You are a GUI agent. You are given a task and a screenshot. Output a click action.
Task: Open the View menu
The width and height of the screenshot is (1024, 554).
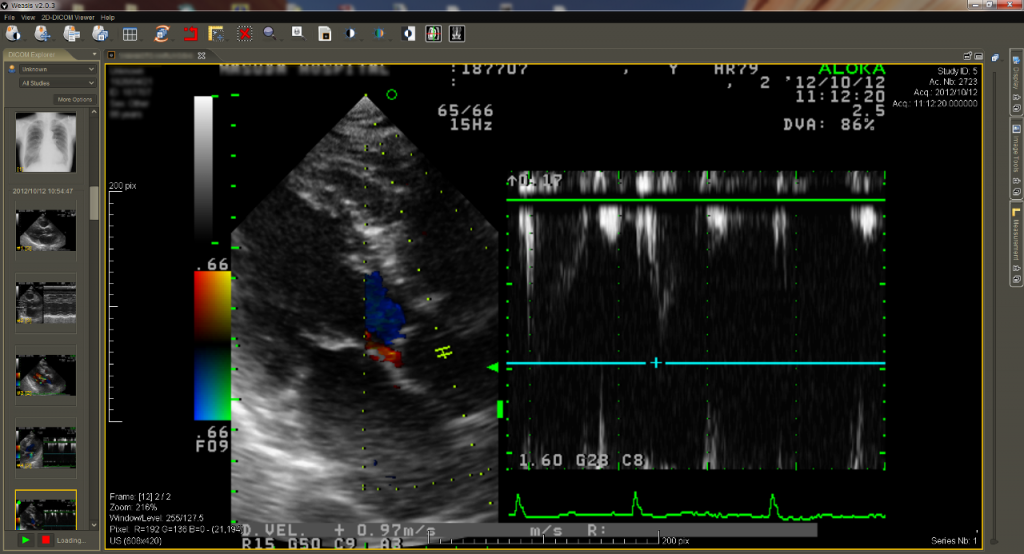[x=28, y=18]
